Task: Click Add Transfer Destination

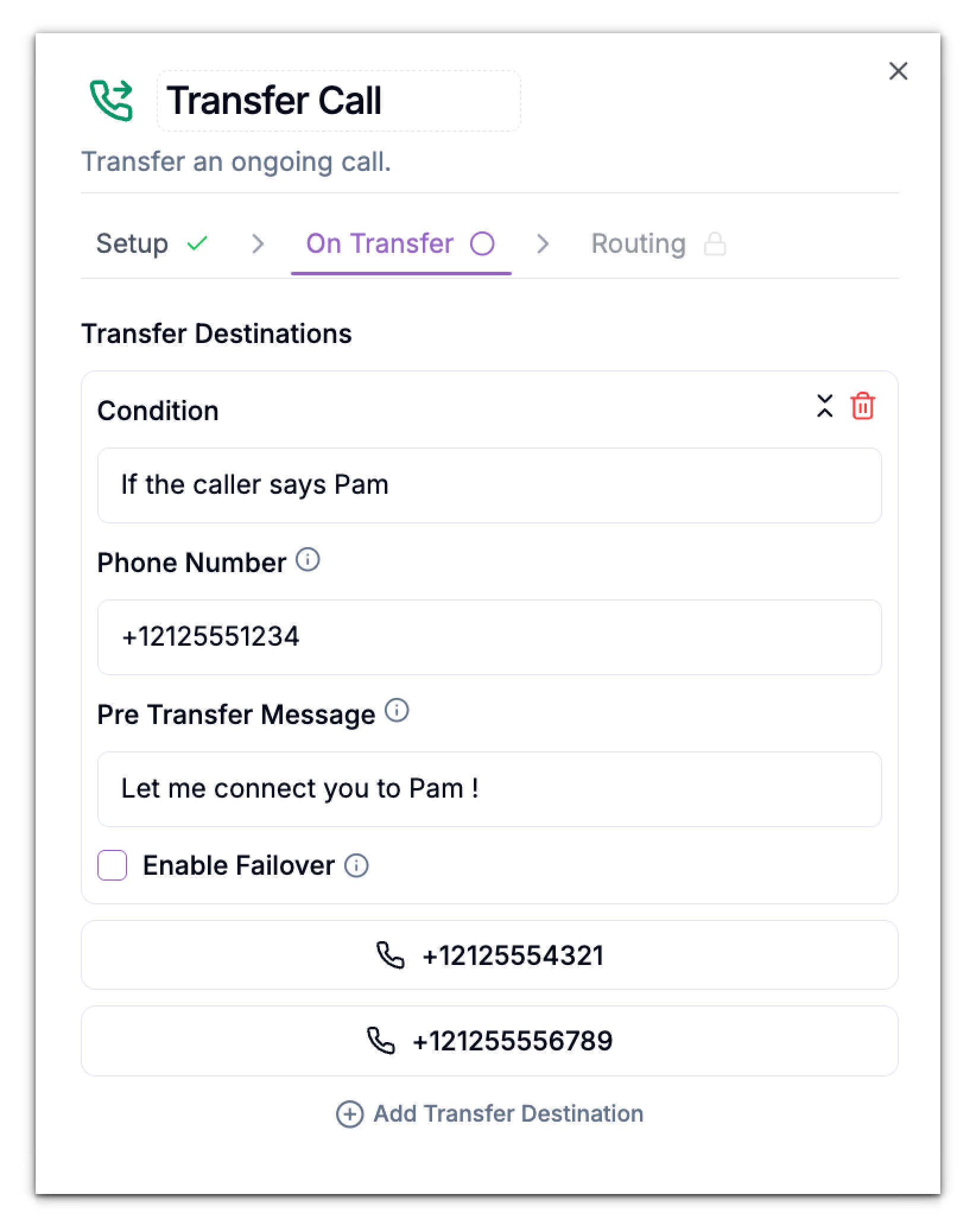Action: [508, 1113]
